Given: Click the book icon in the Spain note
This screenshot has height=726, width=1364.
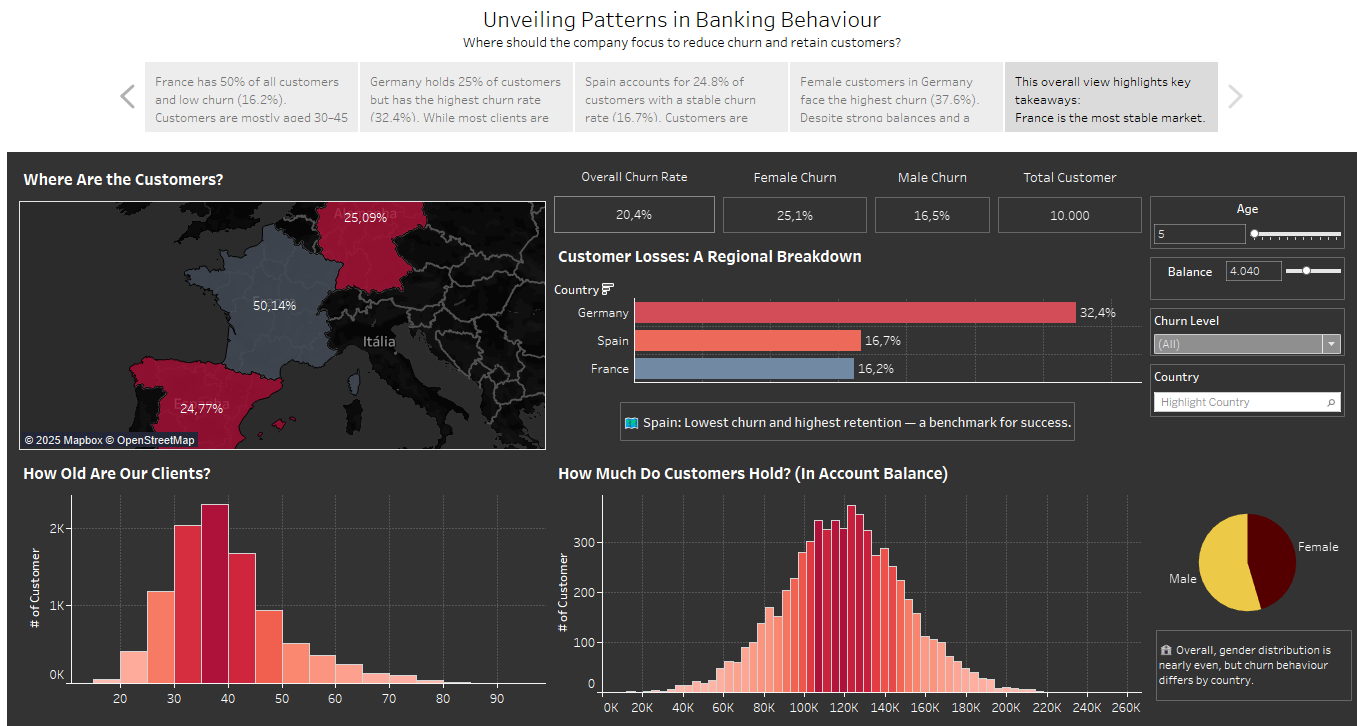Looking at the screenshot, I should tap(631, 423).
